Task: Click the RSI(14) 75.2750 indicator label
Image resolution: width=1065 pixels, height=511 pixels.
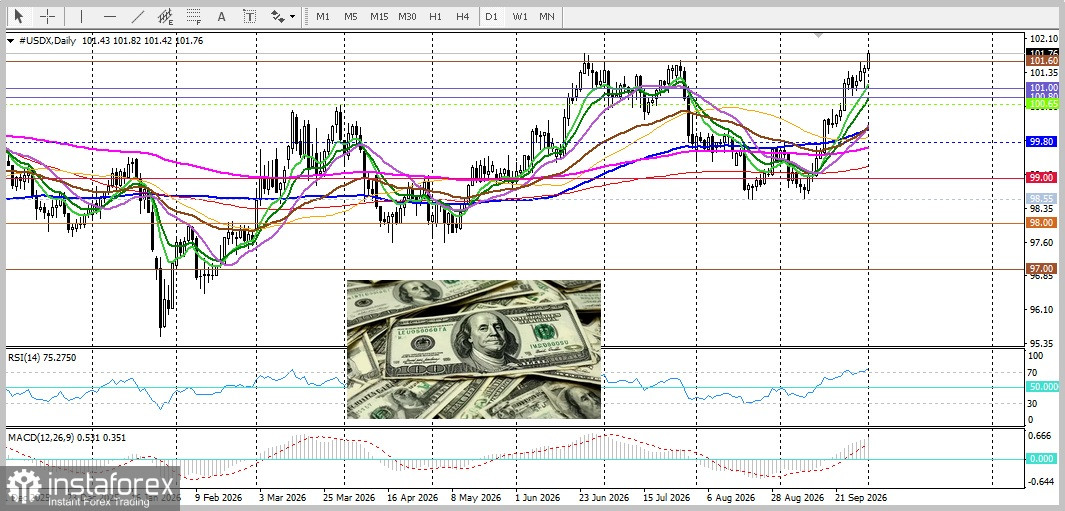Action: pyautogui.click(x=41, y=357)
